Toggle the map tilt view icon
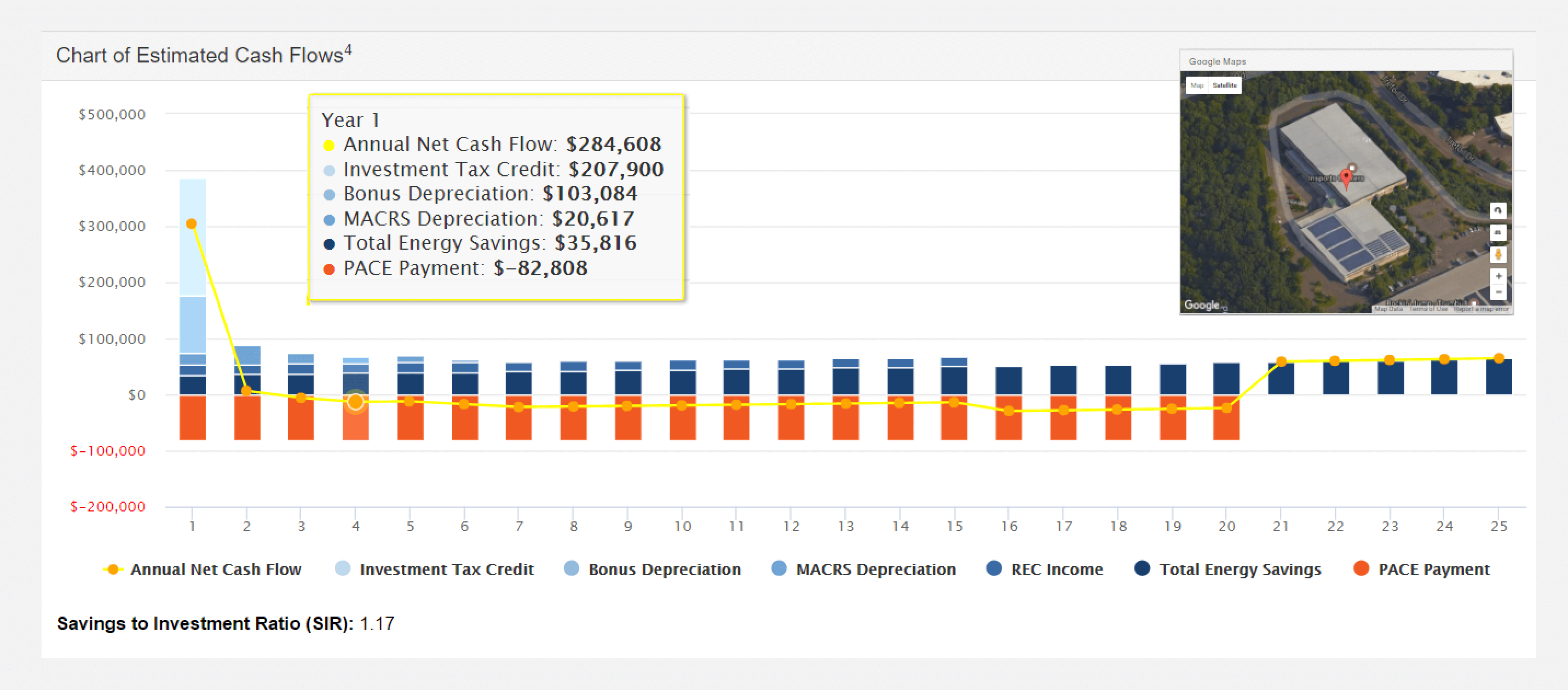Viewport: 1568px width, 690px height. point(1497,233)
